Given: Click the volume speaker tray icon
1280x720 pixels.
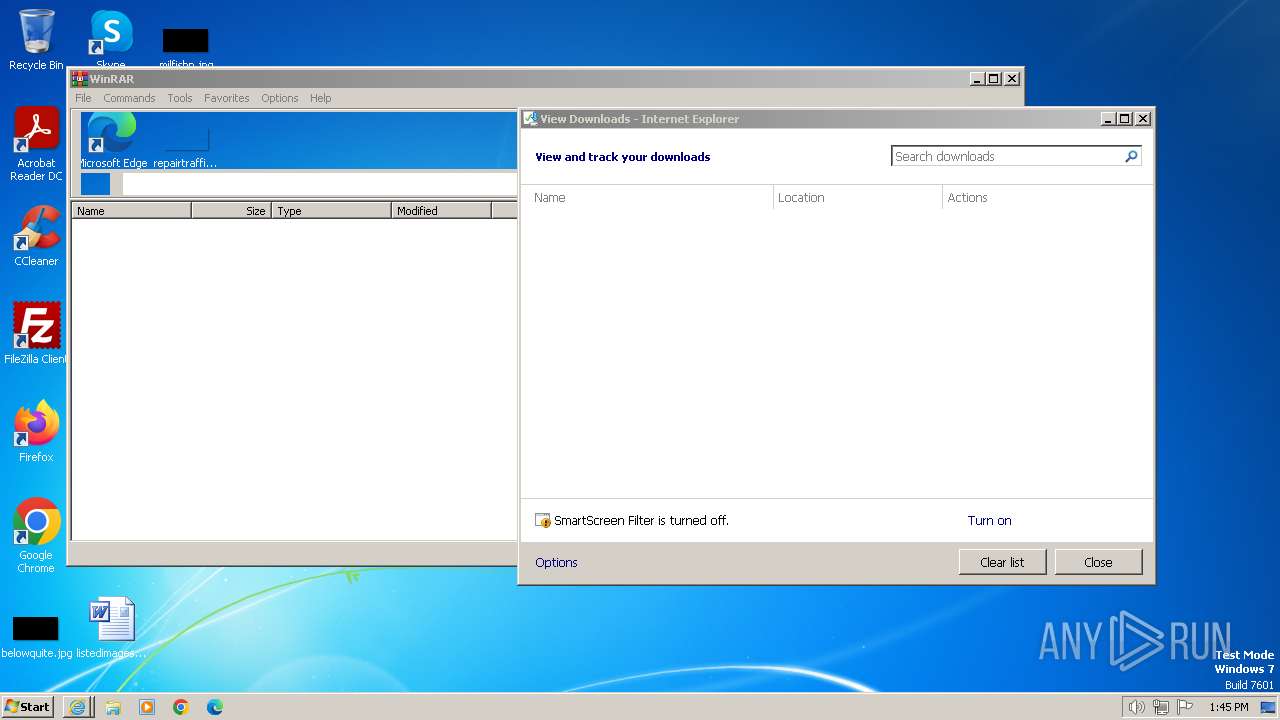Looking at the screenshot, I should [1137, 707].
